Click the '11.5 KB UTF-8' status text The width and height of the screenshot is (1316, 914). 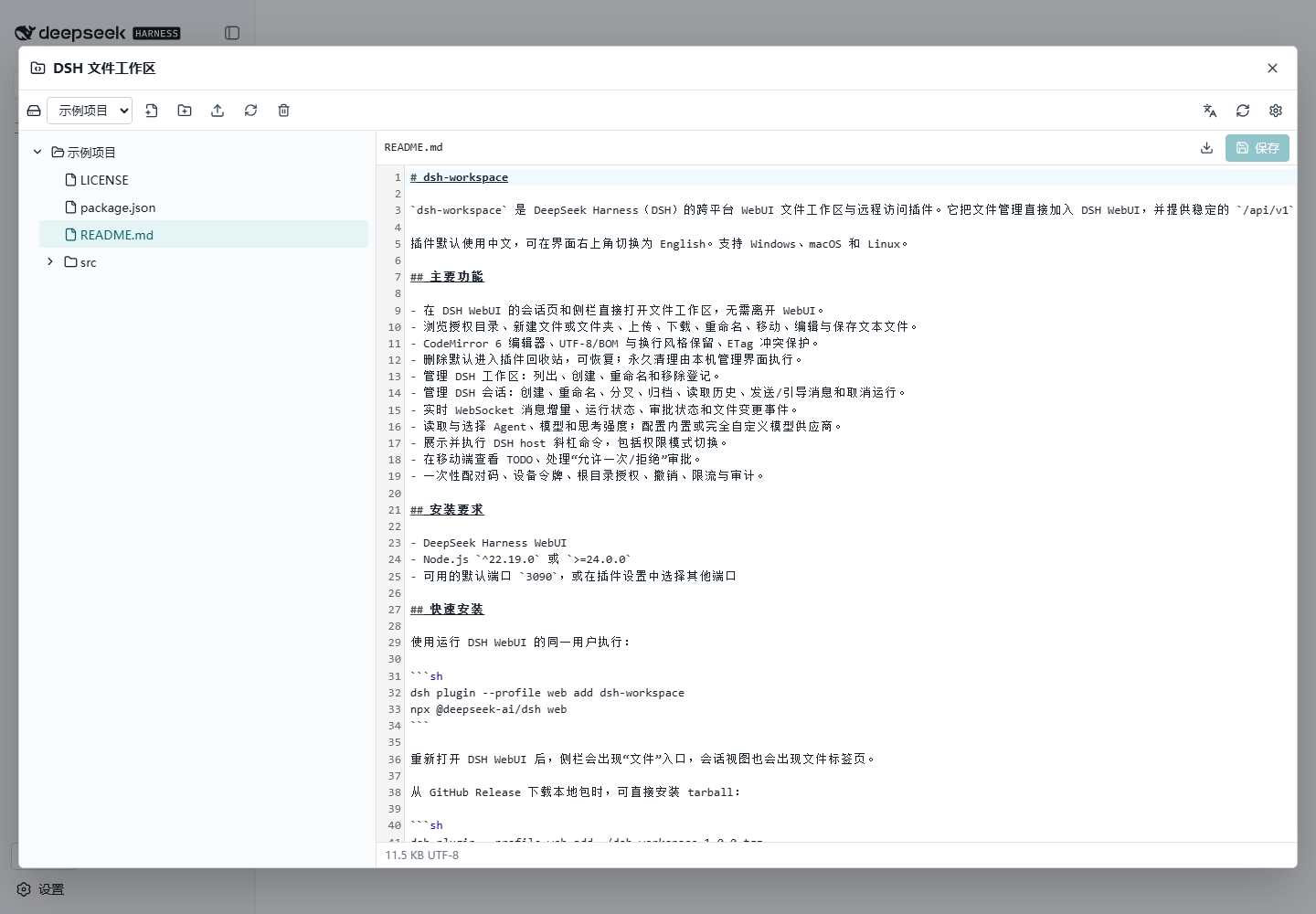pos(422,856)
